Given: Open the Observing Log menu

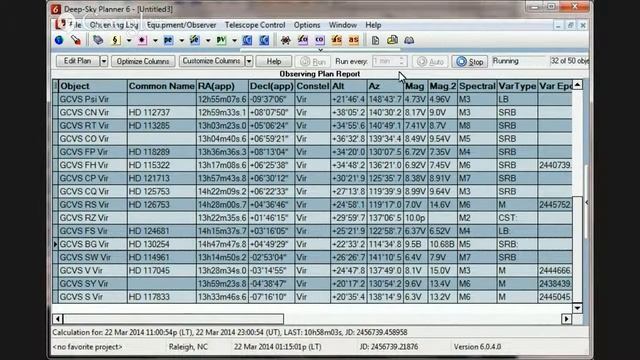Looking at the screenshot, I should coord(114,25).
